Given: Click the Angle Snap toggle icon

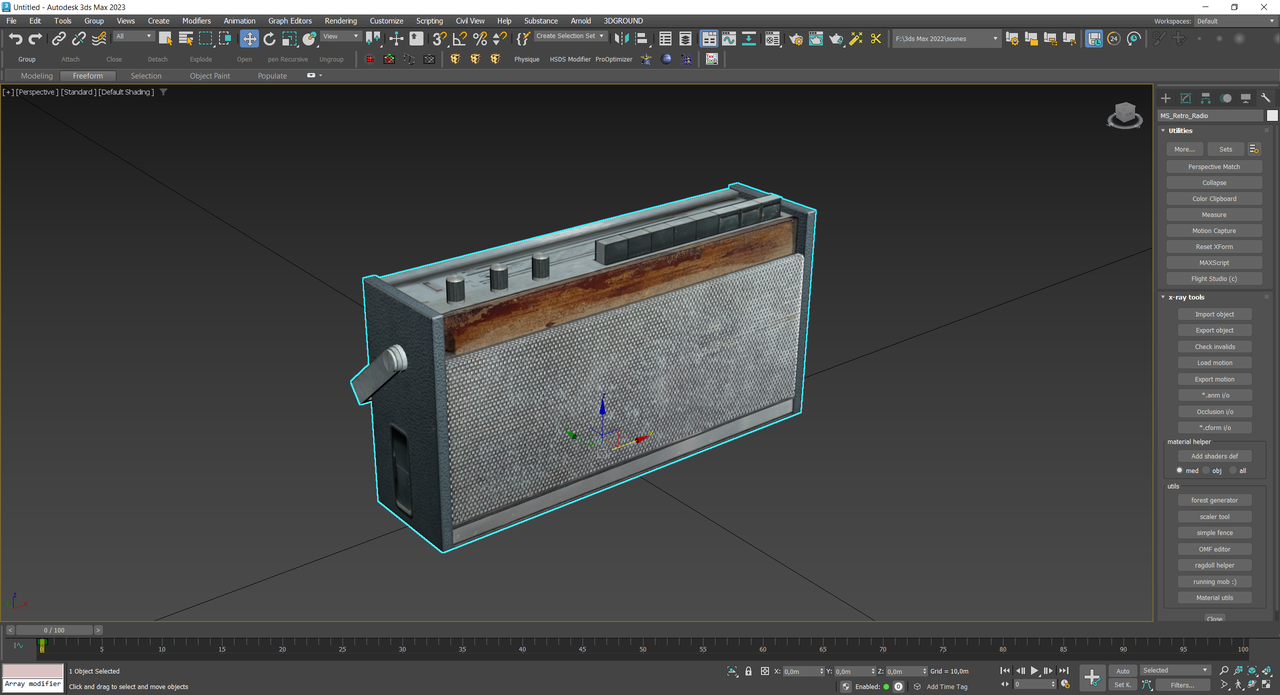Looking at the screenshot, I should click(459, 38).
